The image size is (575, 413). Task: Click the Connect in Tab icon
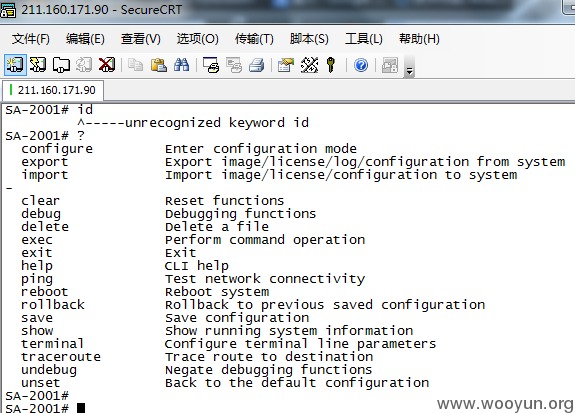coord(61,65)
